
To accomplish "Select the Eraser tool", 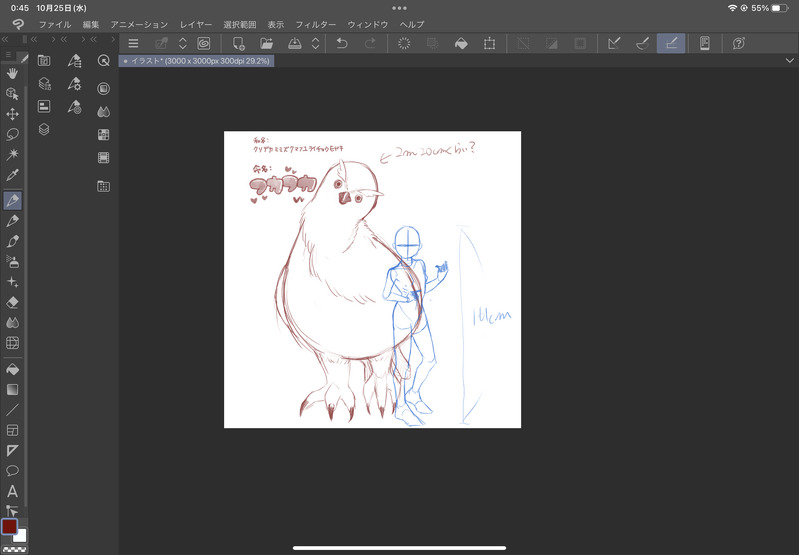I will (13, 302).
